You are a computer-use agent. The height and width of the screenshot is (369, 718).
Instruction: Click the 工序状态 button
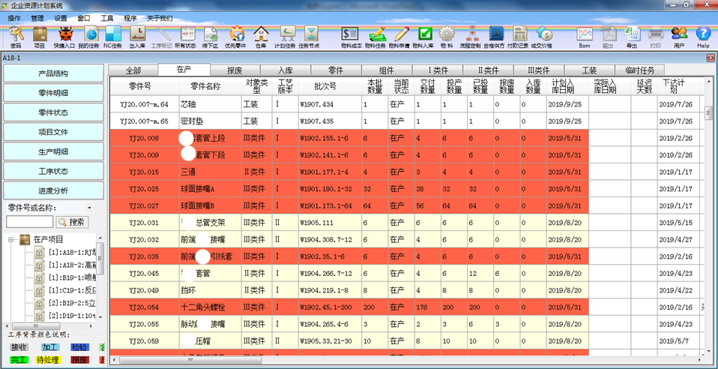tap(54, 171)
